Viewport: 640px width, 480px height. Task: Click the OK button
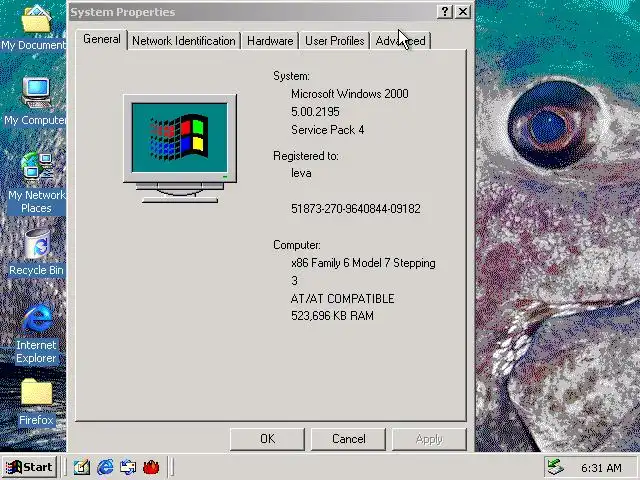pos(267,439)
